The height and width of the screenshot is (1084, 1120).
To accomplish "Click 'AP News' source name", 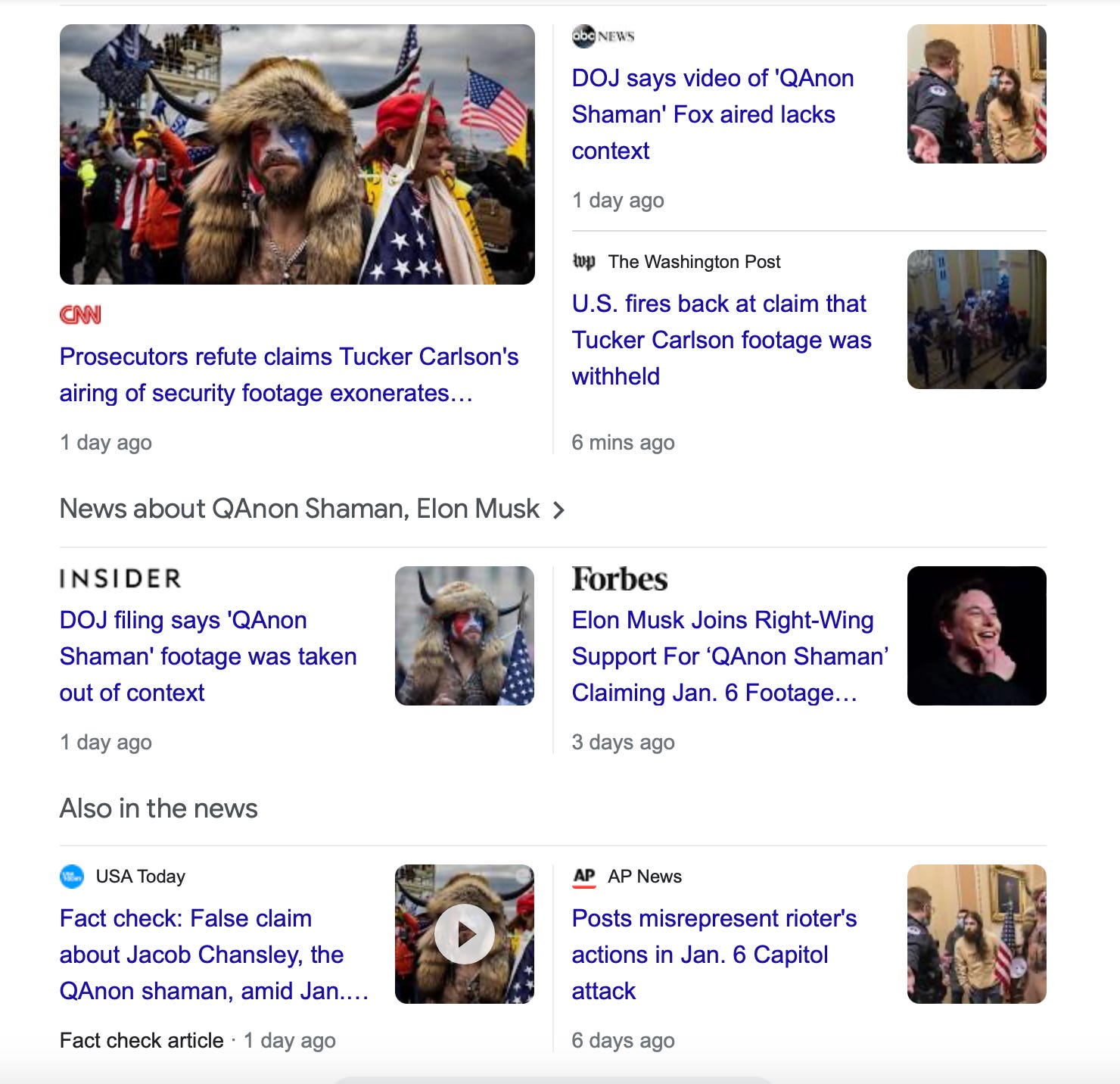I will 645,877.
